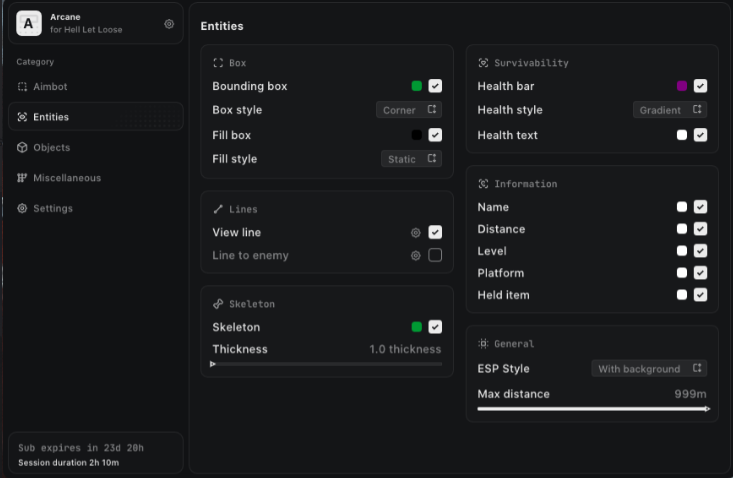Click the Settings gear icon in sidebar
This screenshot has height=478, width=733.
[23, 209]
